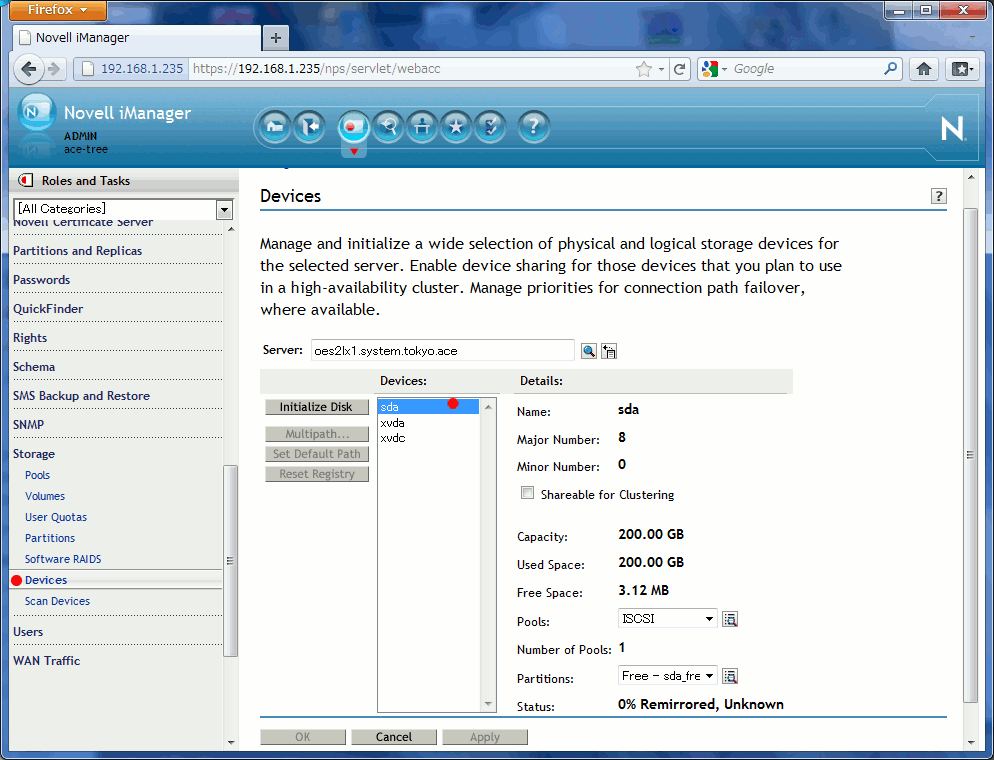Click the Initialize Disk button

coord(316,407)
